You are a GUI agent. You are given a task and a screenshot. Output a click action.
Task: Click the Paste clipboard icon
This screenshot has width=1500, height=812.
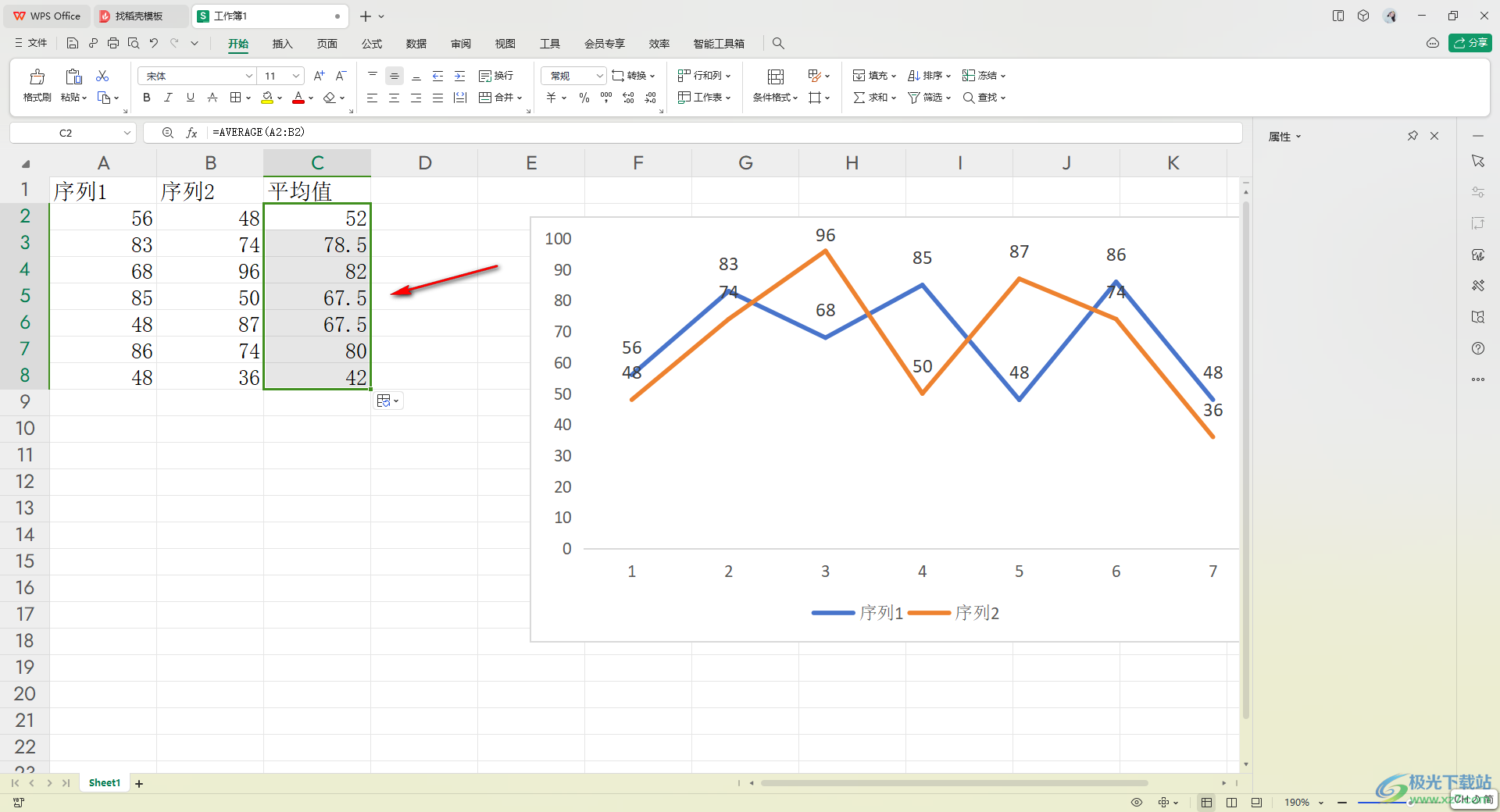pos(73,77)
